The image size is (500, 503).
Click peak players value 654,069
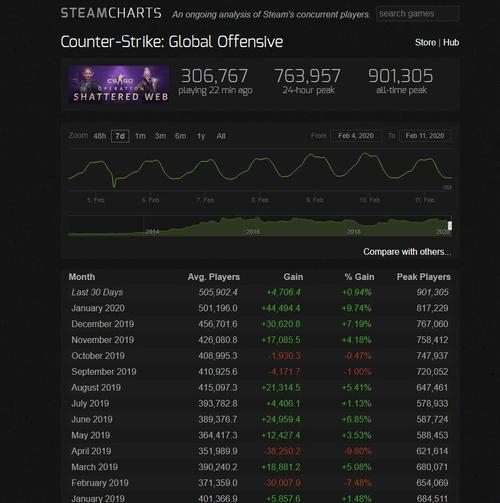click(x=432, y=483)
